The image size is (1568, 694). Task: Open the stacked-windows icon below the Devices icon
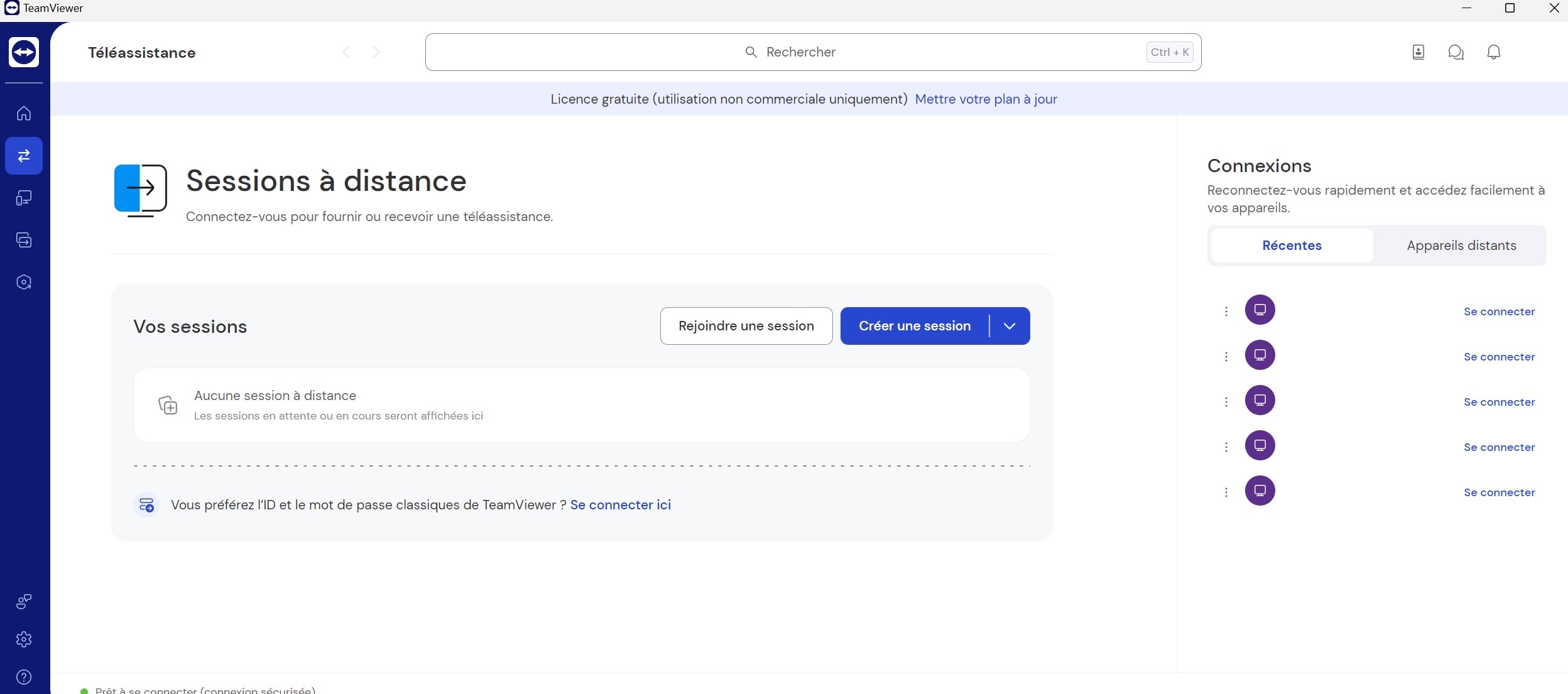pos(24,240)
